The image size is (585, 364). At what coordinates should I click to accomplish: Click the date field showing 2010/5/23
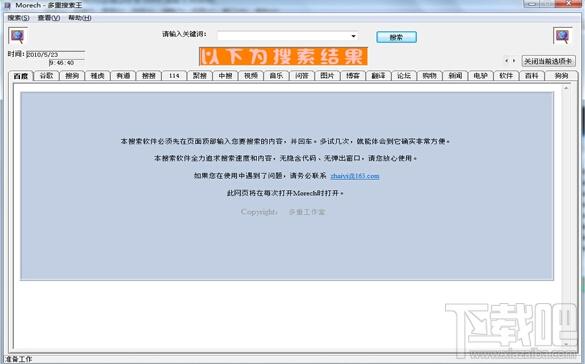click(x=56, y=55)
